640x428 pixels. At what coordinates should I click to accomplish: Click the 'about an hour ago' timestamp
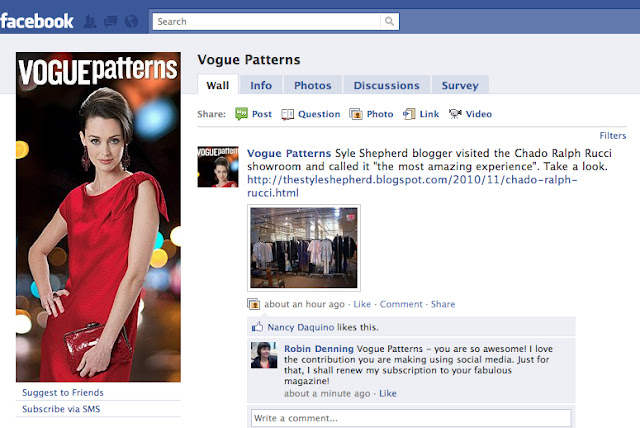tap(304, 304)
